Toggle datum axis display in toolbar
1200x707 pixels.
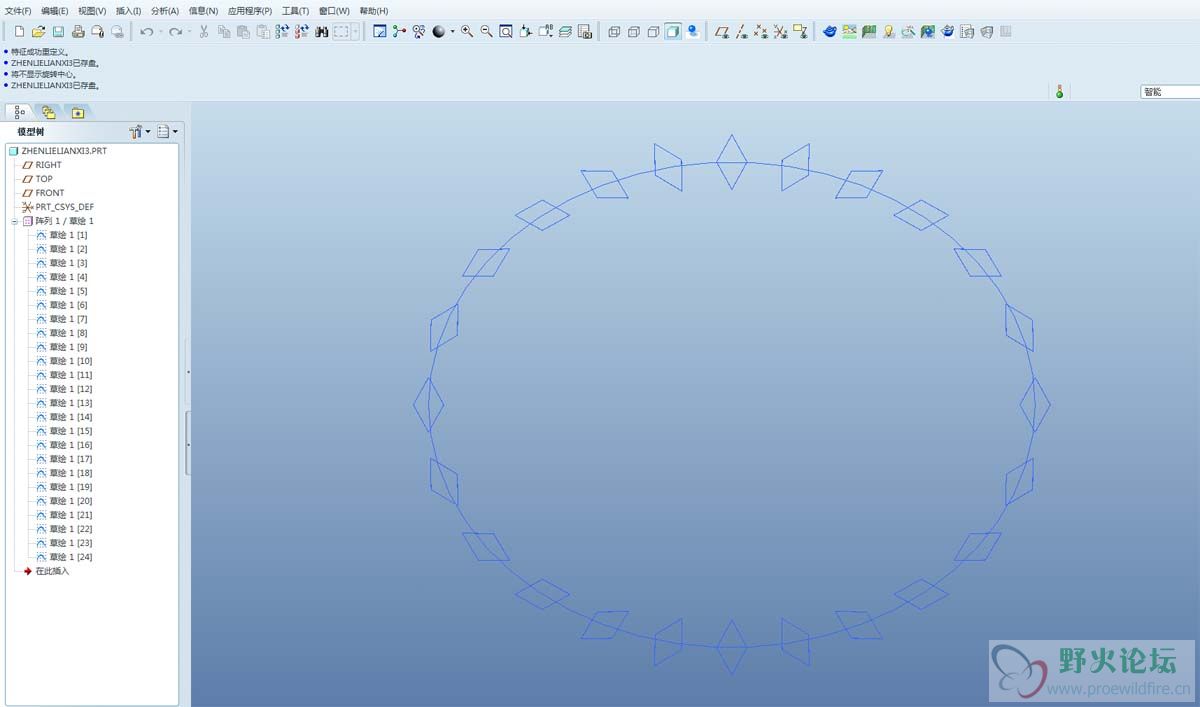click(742, 32)
